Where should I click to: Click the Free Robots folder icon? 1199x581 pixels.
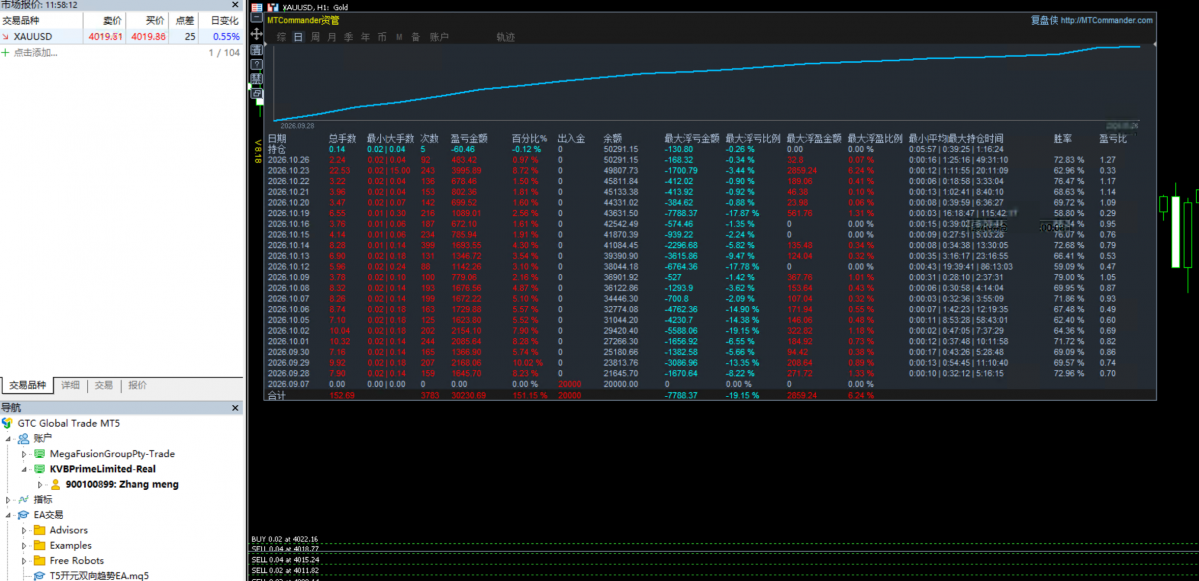[x=39, y=560]
